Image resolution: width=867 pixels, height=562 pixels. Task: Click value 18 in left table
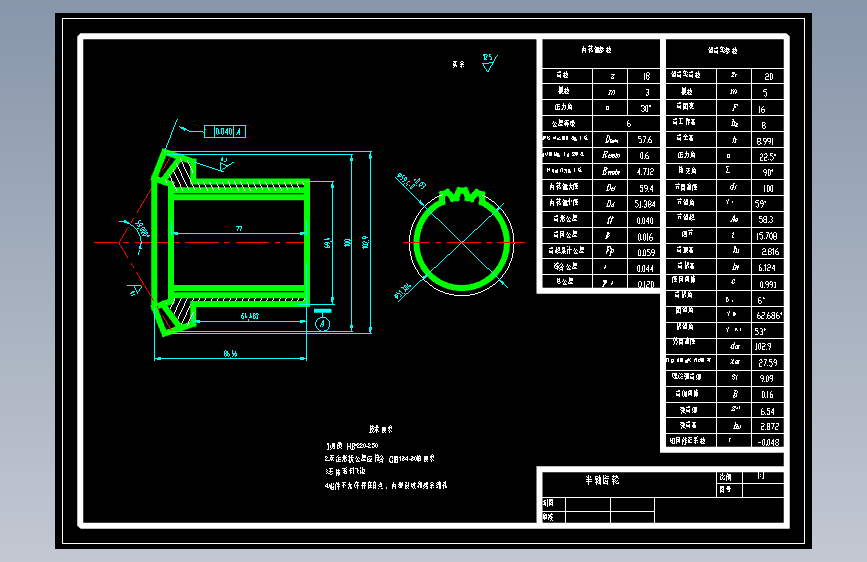[646, 76]
